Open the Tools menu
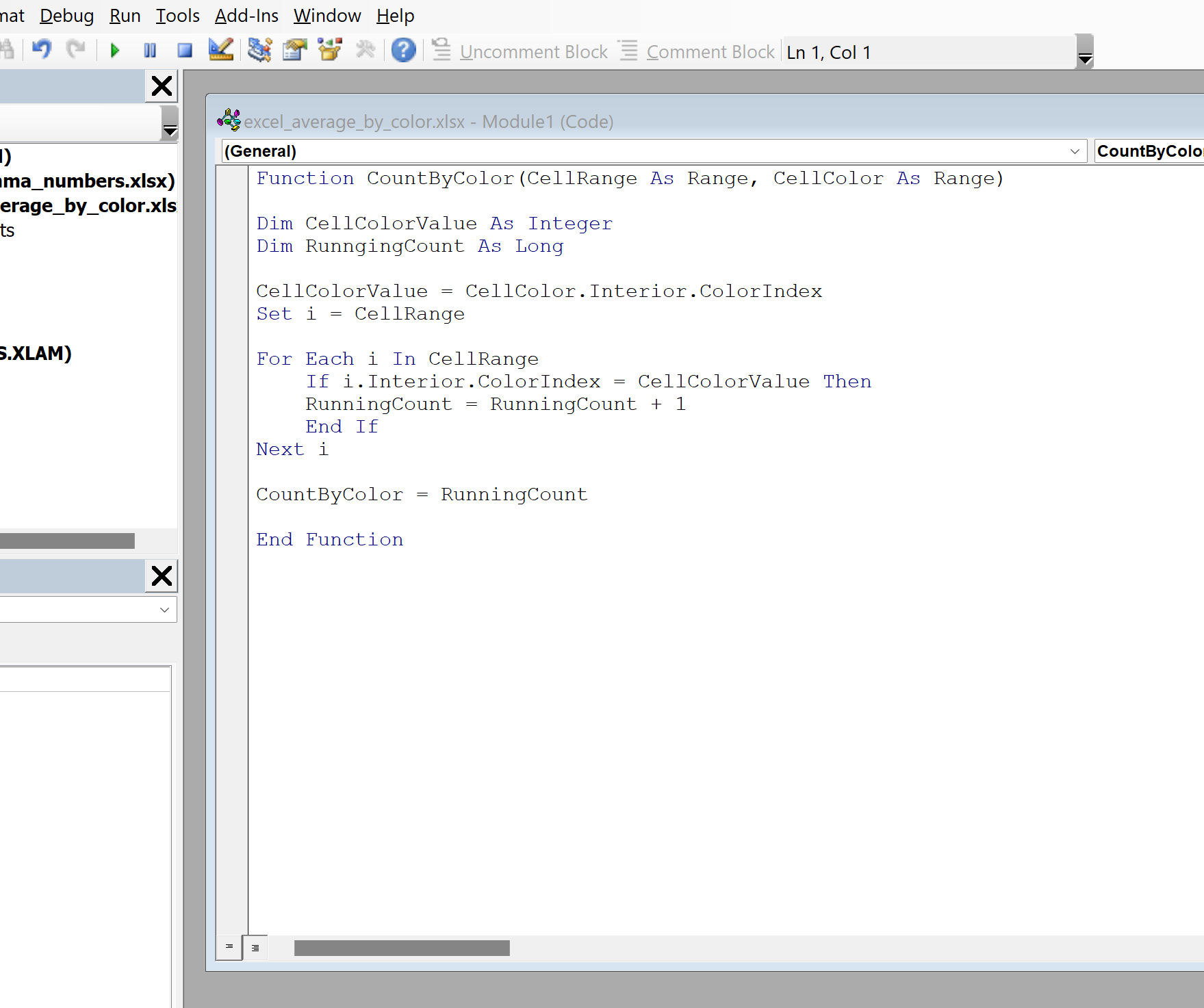The width and height of the screenshot is (1204, 1008). [x=177, y=15]
